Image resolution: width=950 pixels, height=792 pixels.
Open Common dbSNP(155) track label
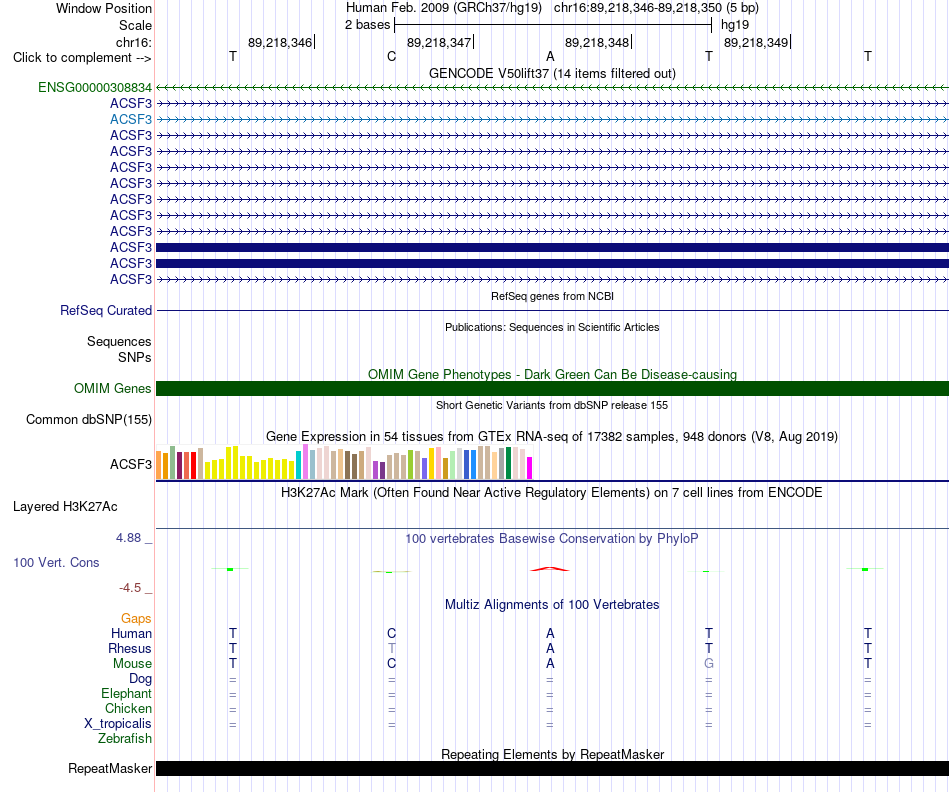(x=89, y=419)
